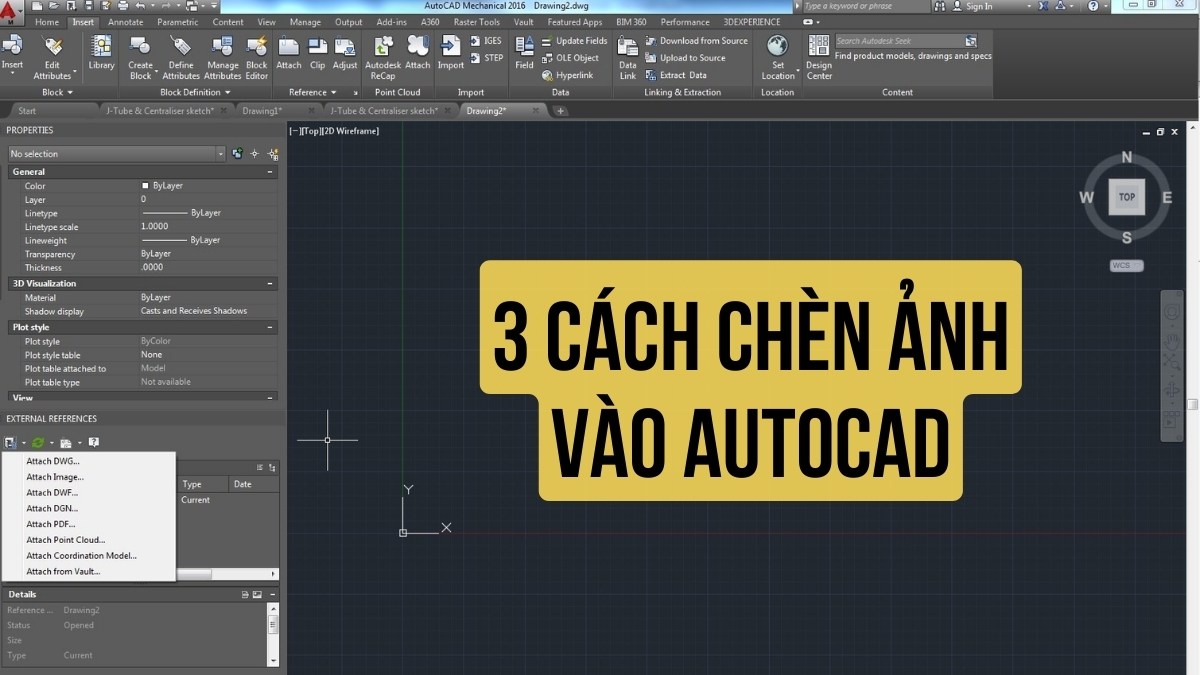Click the Import tool on the Insert ribbon
This screenshot has width=1200, height=675.
pos(450,54)
